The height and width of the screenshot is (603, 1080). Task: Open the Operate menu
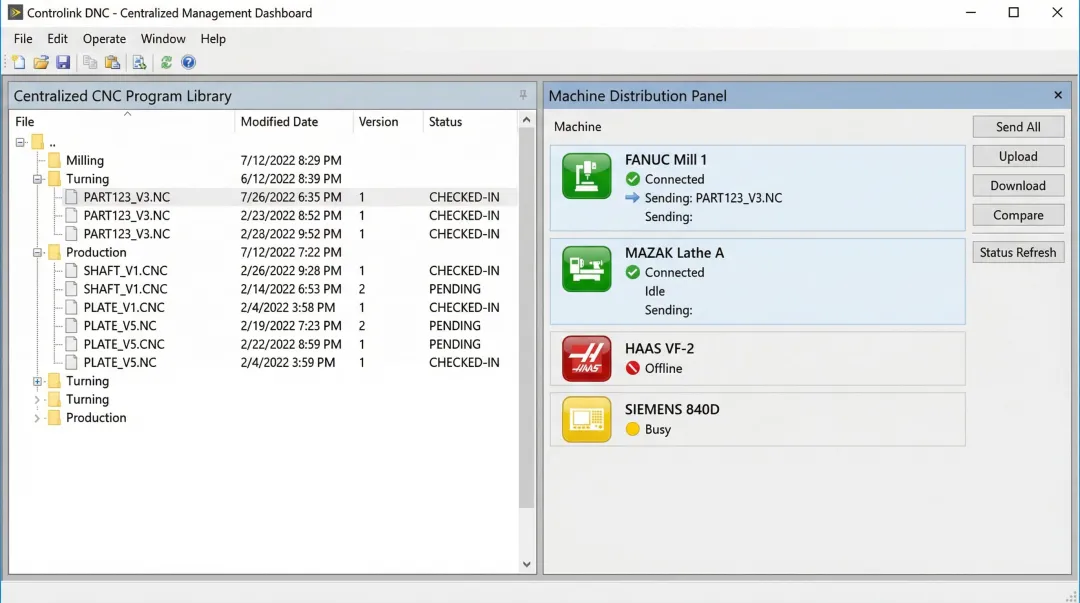pos(104,39)
